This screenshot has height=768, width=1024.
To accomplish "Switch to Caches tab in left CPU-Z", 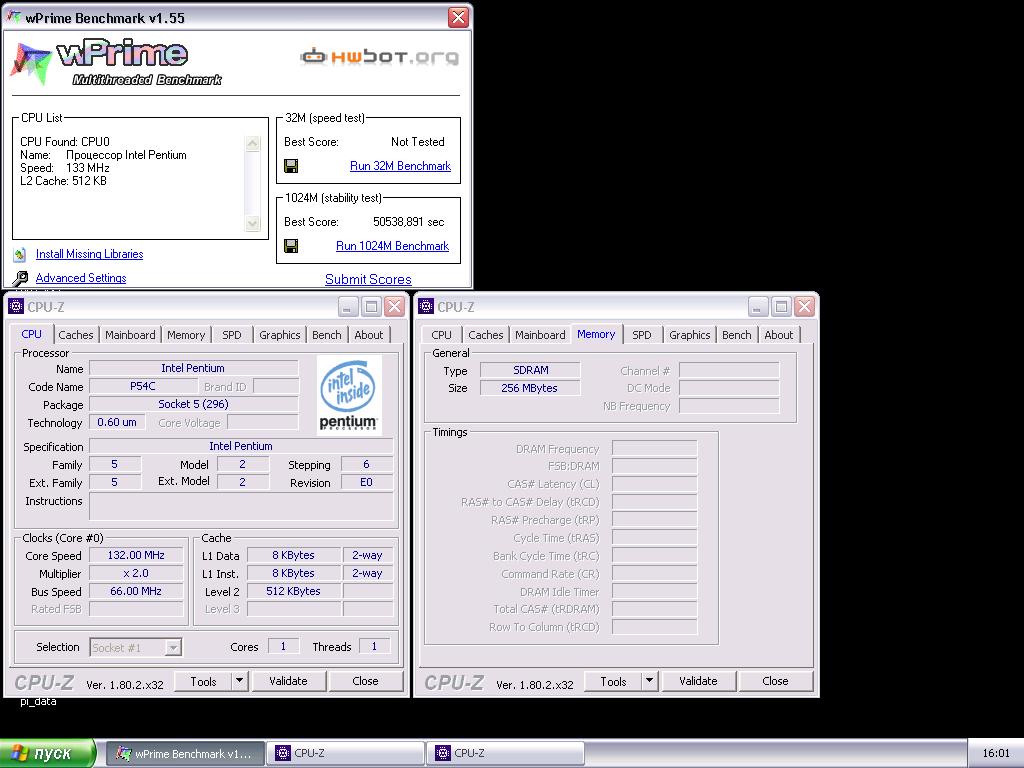I will [x=76, y=334].
